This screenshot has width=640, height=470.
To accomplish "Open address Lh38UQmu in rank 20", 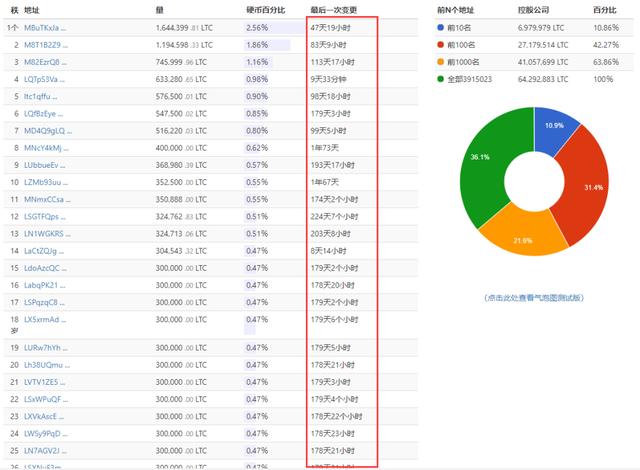I will [x=47, y=364].
